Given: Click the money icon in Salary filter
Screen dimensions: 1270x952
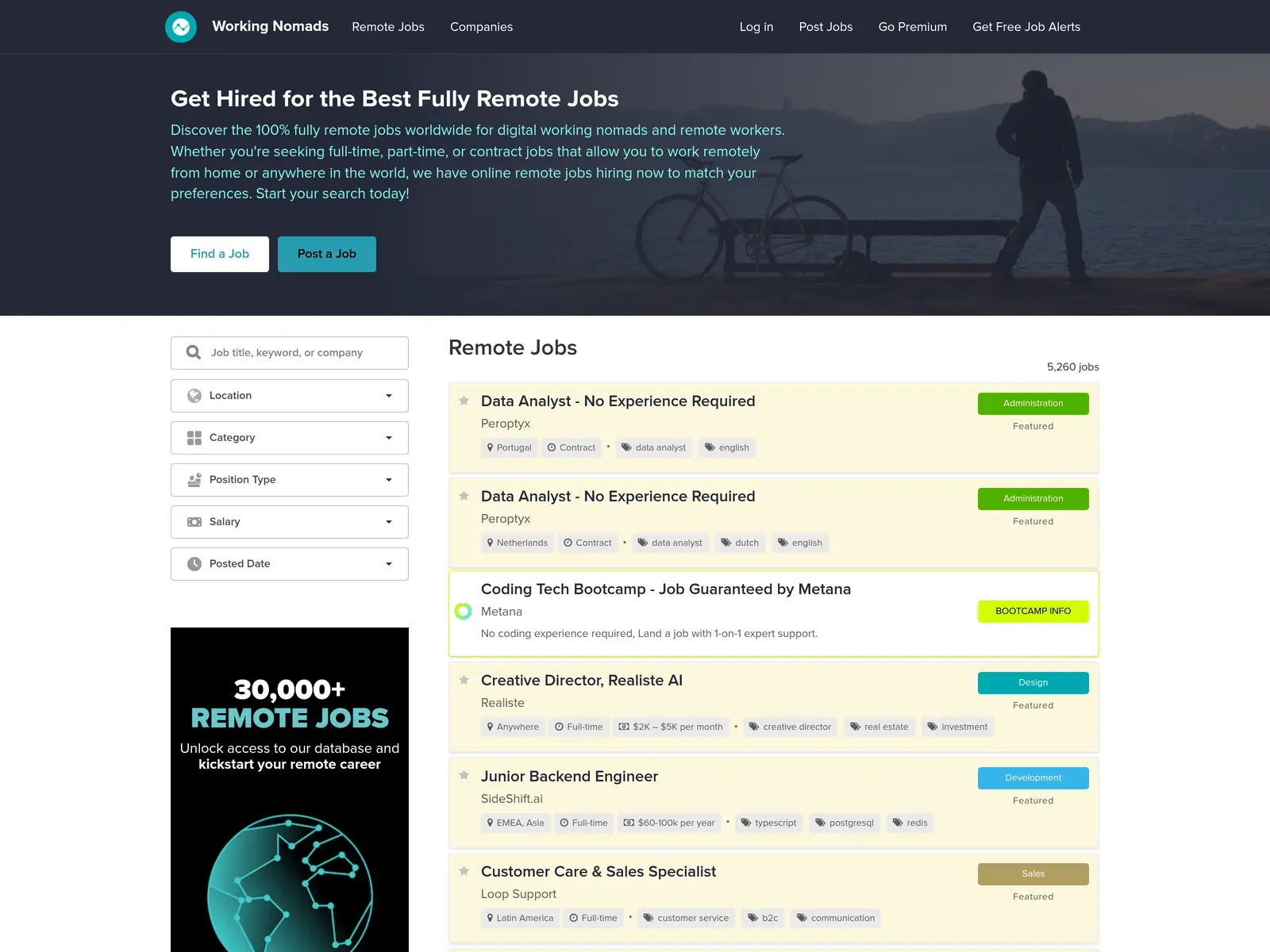Looking at the screenshot, I should point(194,522).
